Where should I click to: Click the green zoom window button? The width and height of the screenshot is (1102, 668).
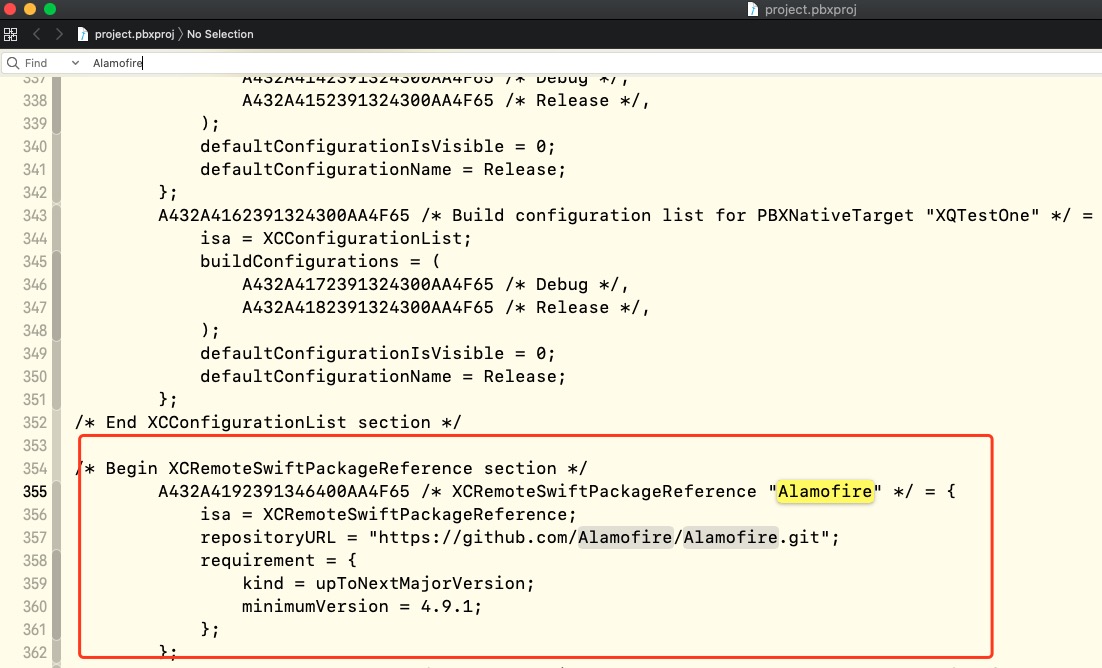click(50, 9)
